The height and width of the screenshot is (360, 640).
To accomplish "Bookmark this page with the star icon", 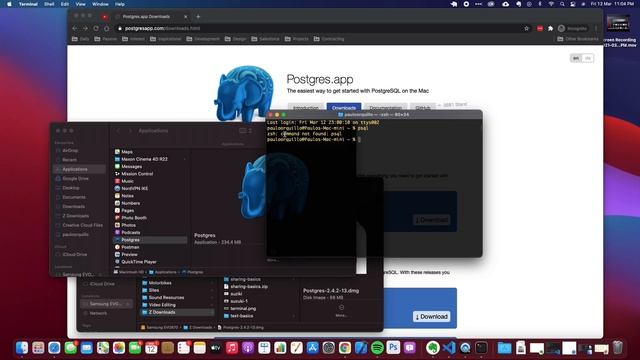I will coord(527,28).
